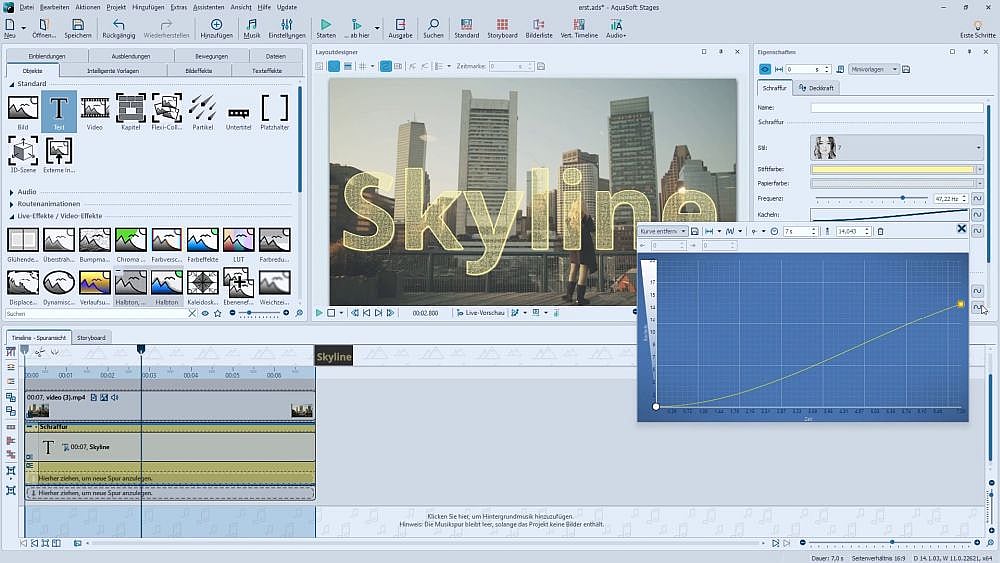The width and height of the screenshot is (1000, 563).
Task: Click the Kurve entfernen button
Action: 662,231
